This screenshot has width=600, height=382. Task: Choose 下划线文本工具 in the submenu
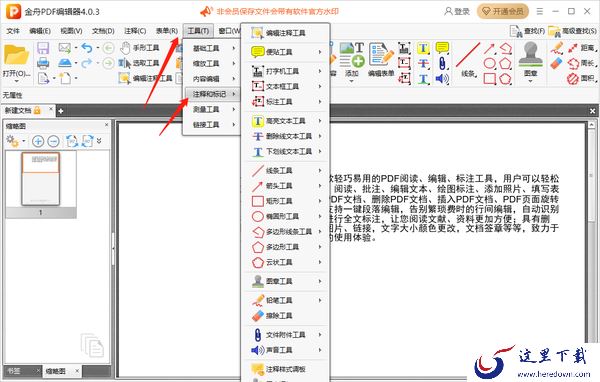point(285,152)
